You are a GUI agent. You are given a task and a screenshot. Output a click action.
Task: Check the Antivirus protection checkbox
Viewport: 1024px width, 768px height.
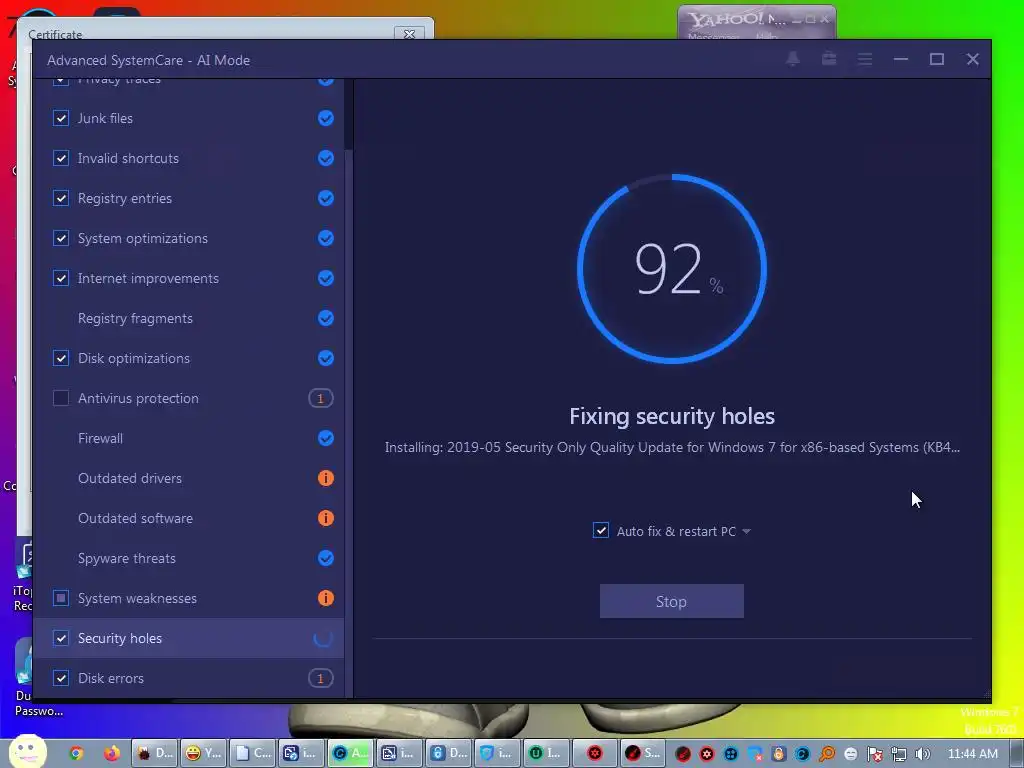click(x=61, y=398)
